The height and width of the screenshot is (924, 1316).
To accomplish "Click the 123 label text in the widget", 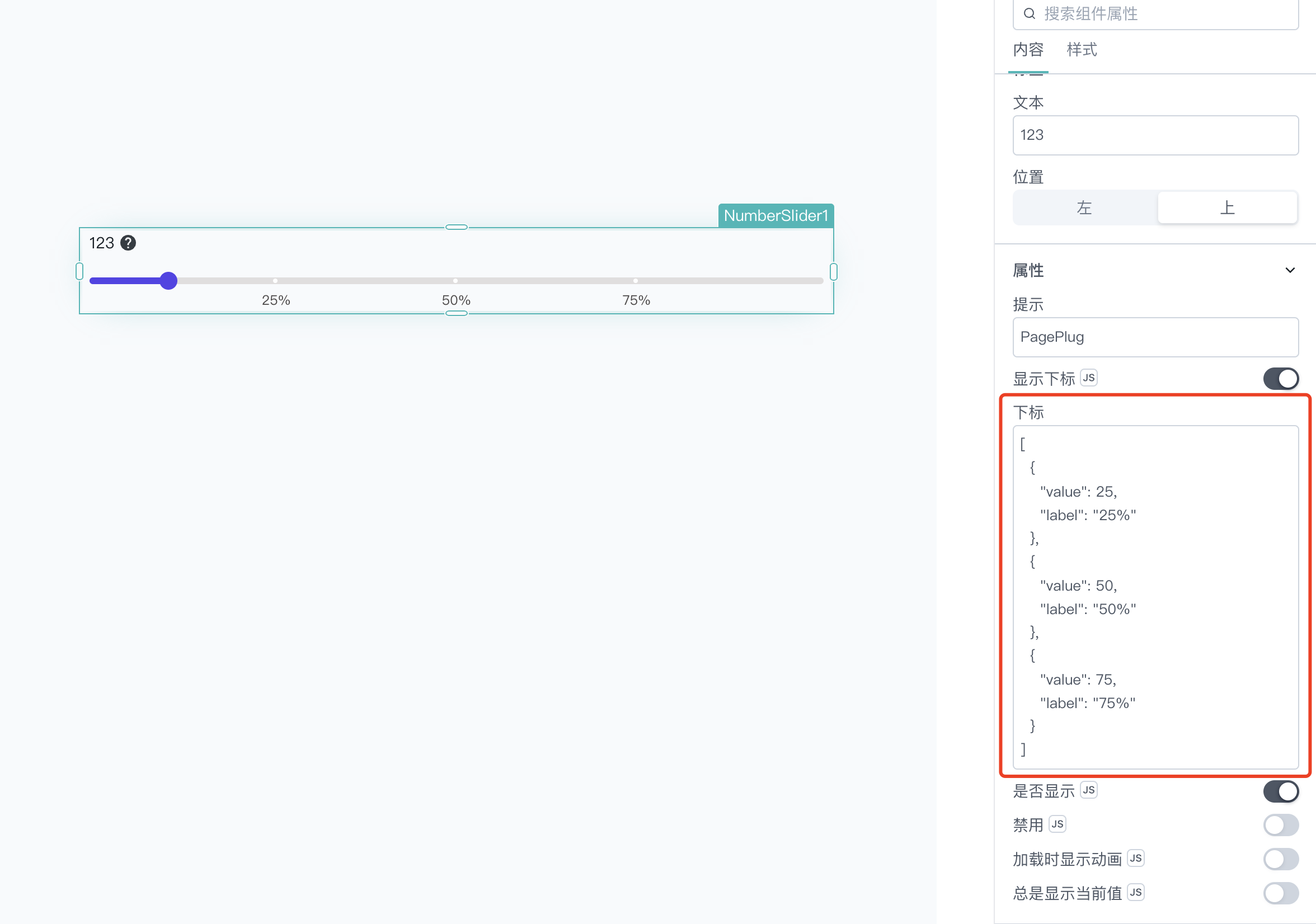I will click(101, 243).
